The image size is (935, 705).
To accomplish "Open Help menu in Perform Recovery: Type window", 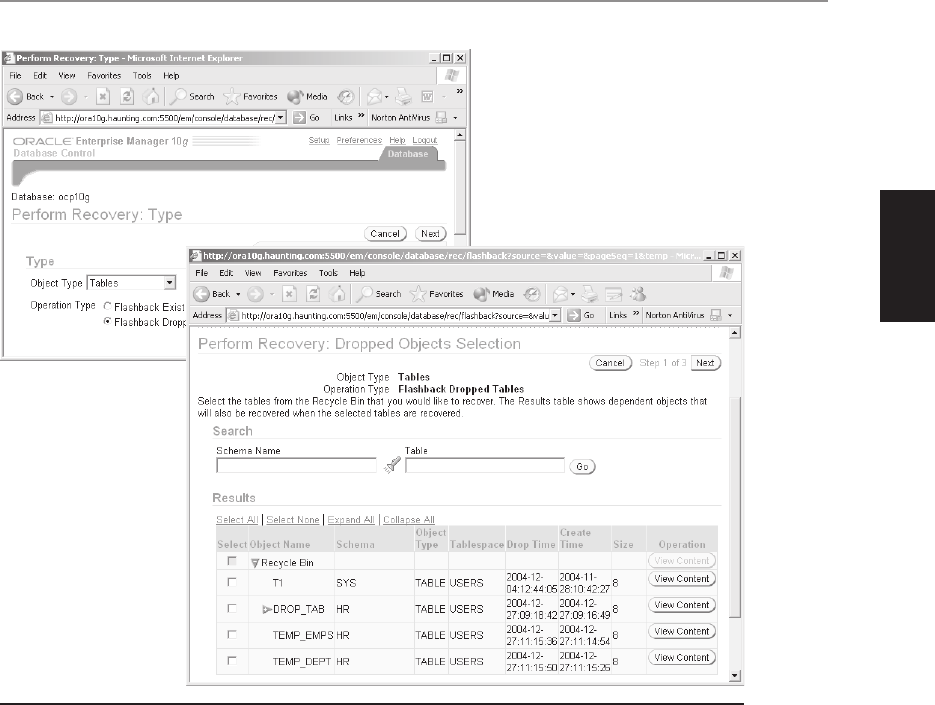I will coord(171,75).
